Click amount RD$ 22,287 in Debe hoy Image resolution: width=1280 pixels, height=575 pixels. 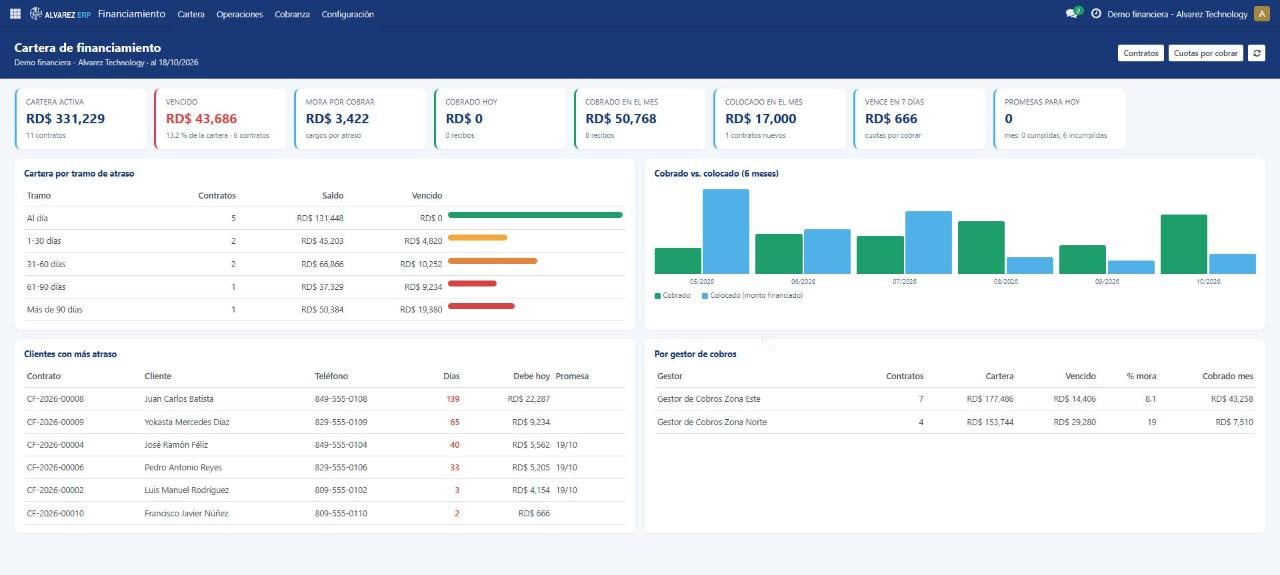tap(529, 399)
